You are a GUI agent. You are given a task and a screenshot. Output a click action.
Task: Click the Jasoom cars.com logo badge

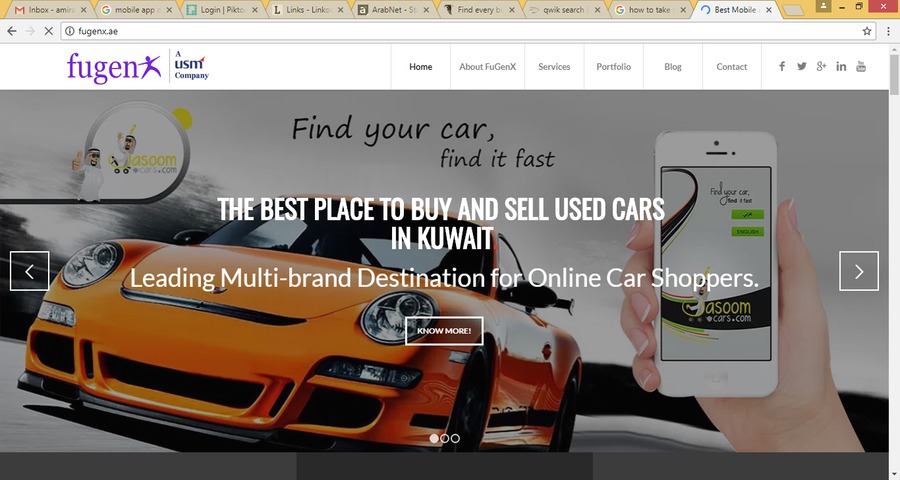point(131,152)
